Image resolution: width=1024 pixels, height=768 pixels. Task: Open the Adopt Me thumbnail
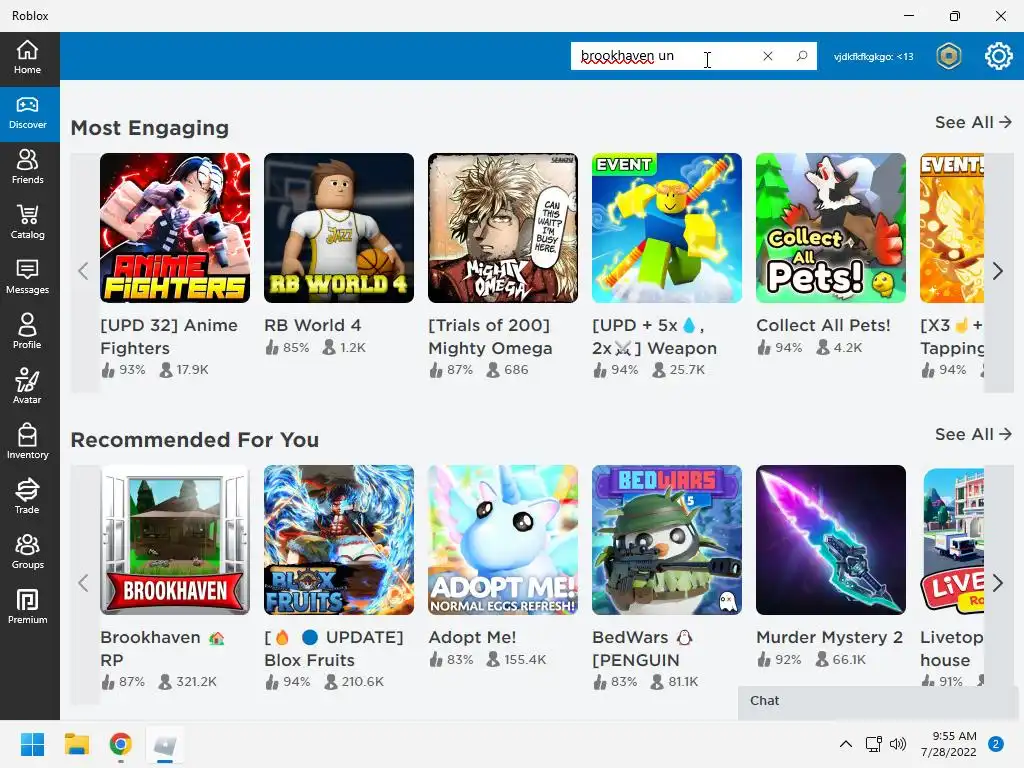pyautogui.click(x=503, y=540)
